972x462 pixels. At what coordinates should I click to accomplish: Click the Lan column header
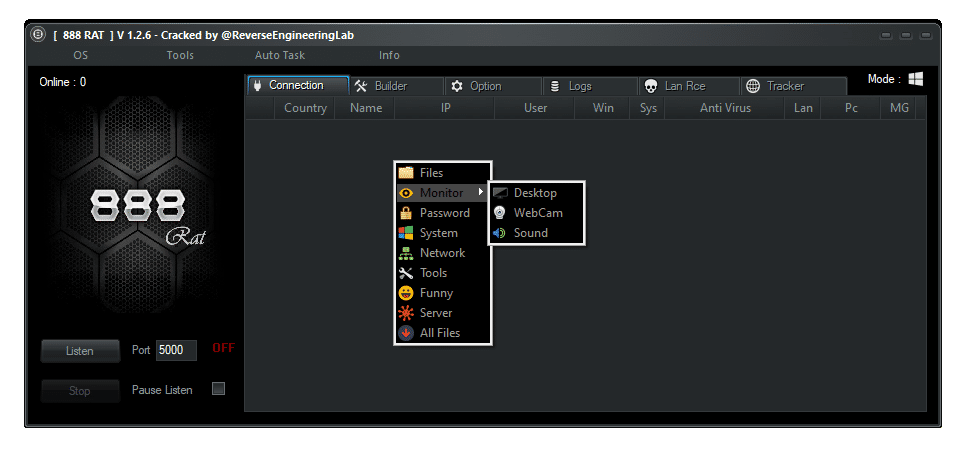[x=803, y=108]
